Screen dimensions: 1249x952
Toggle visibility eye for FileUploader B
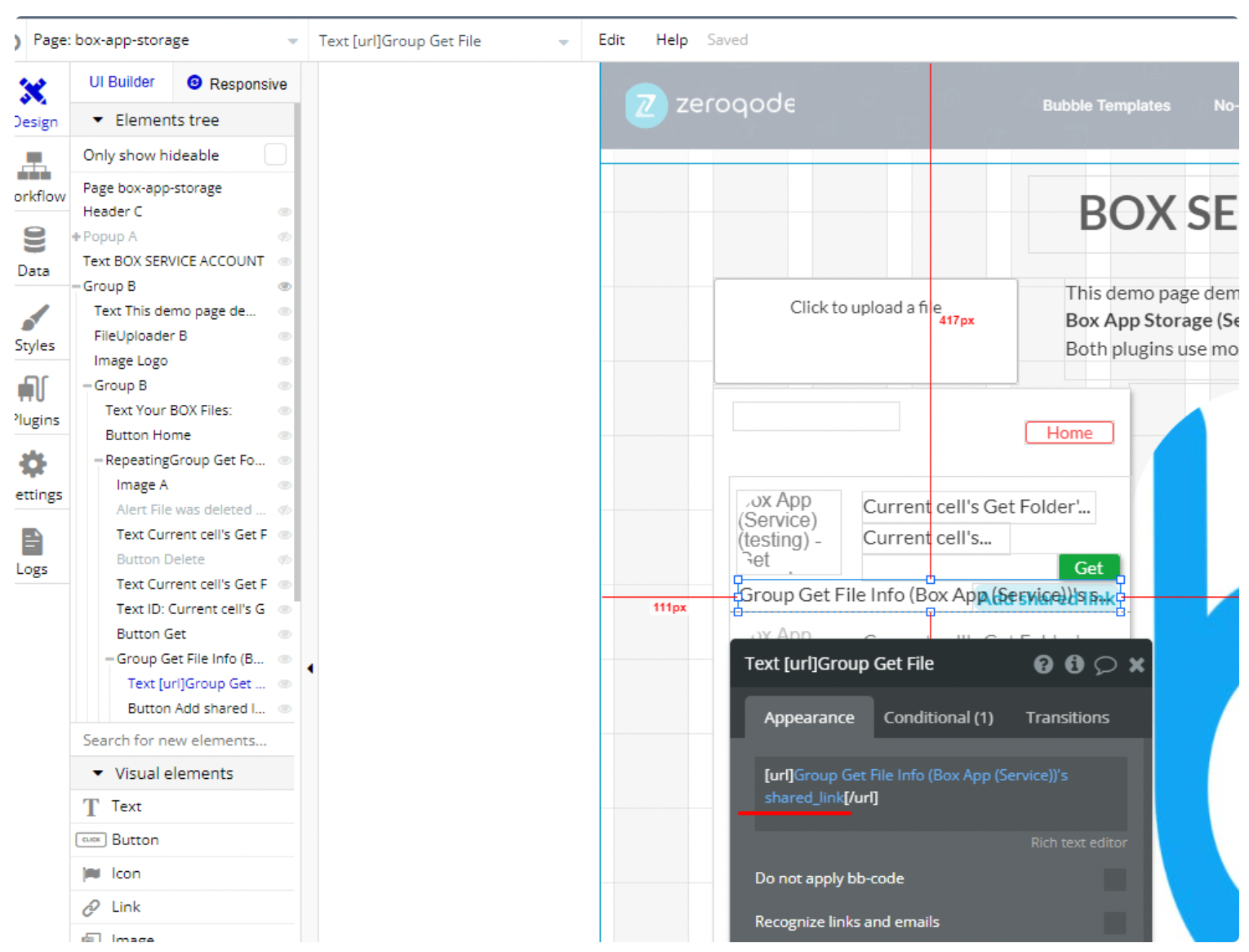(x=285, y=336)
